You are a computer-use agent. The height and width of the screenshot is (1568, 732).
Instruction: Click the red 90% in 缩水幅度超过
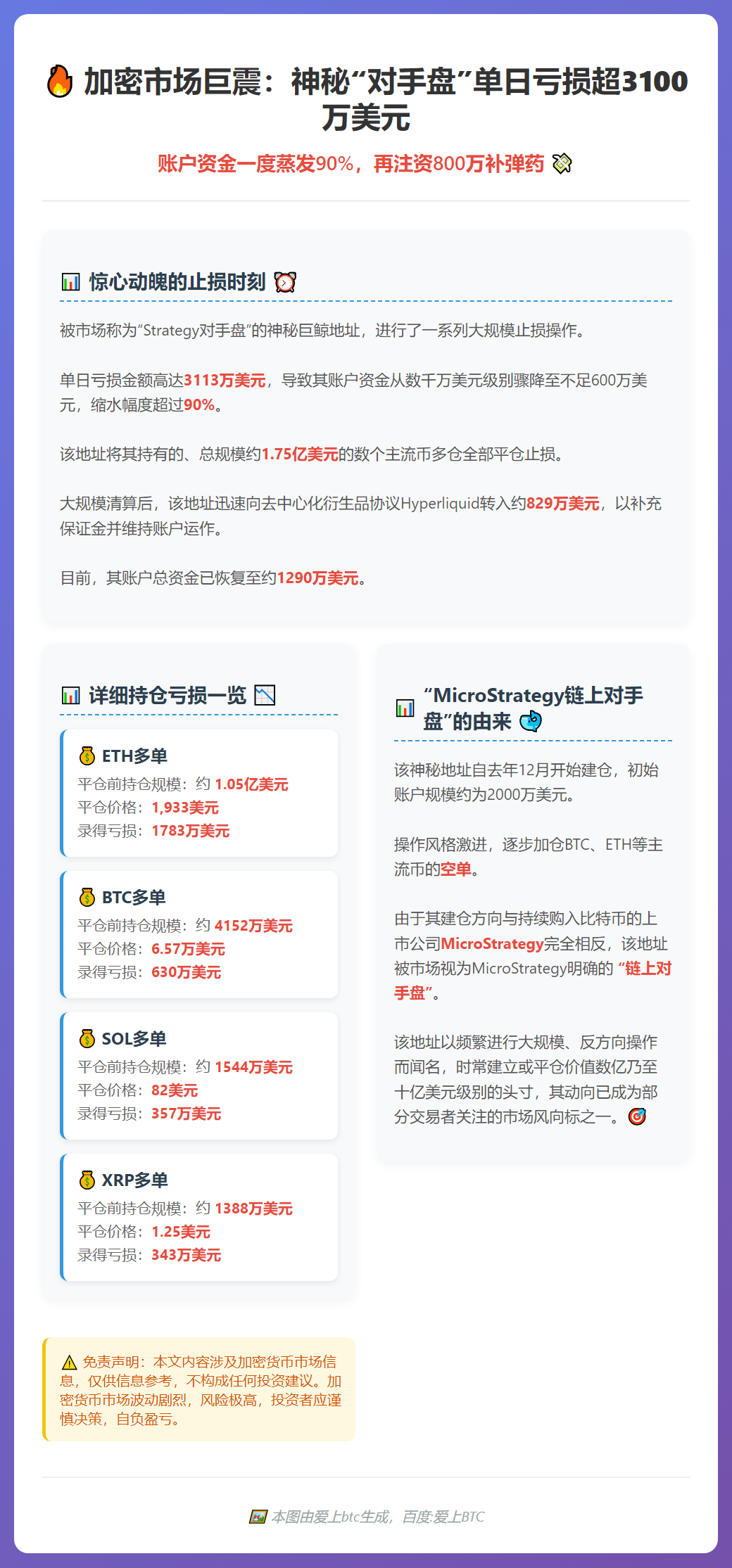(x=199, y=405)
